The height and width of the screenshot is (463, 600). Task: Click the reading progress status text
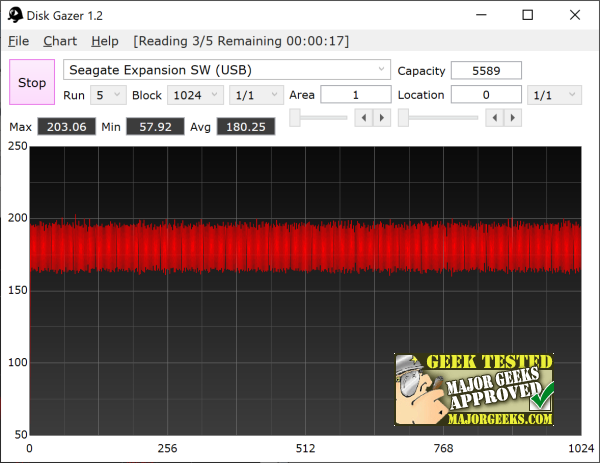pyautogui.click(x=241, y=41)
